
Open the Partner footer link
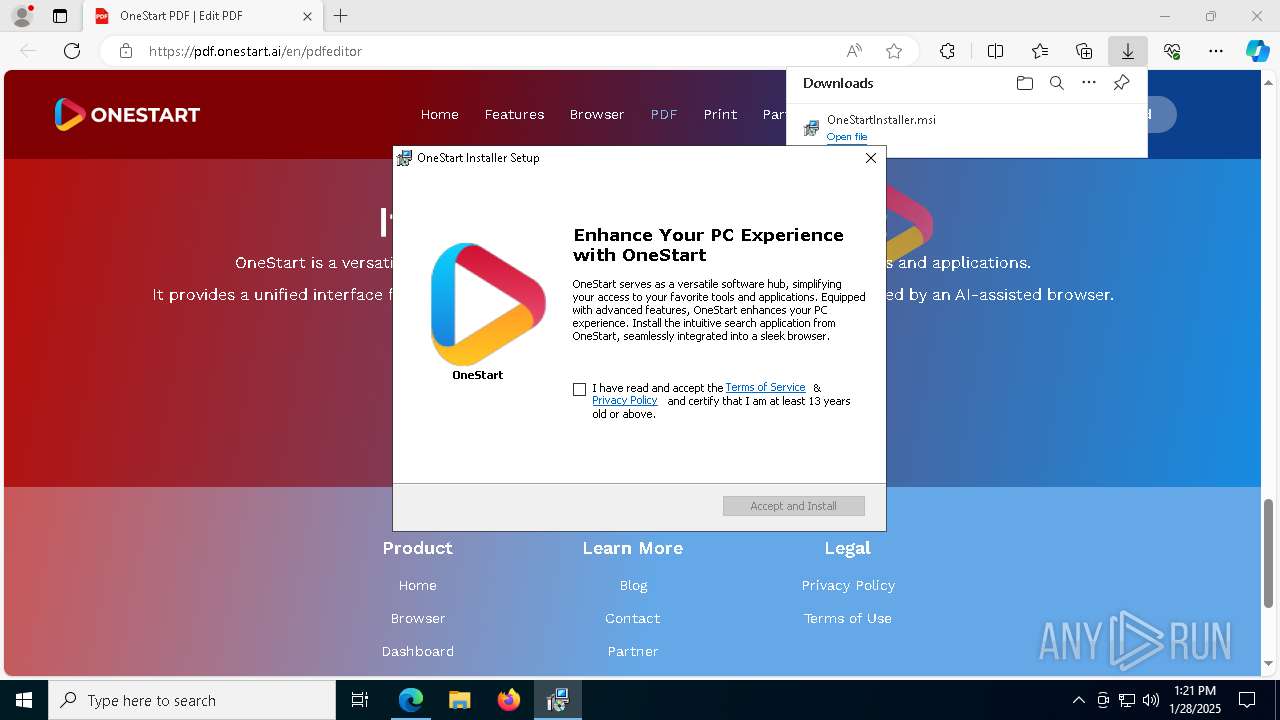click(x=633, y=651)
